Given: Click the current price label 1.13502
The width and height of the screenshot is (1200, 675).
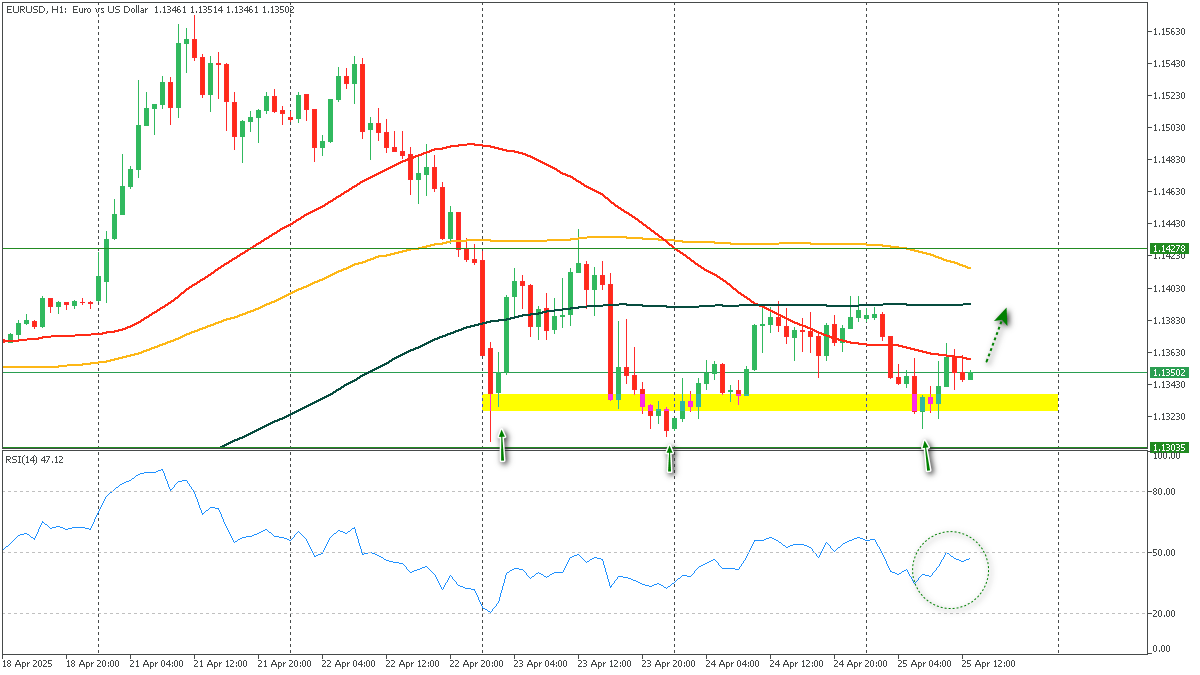Looking at the screenshot, I should click(1169, 372).
